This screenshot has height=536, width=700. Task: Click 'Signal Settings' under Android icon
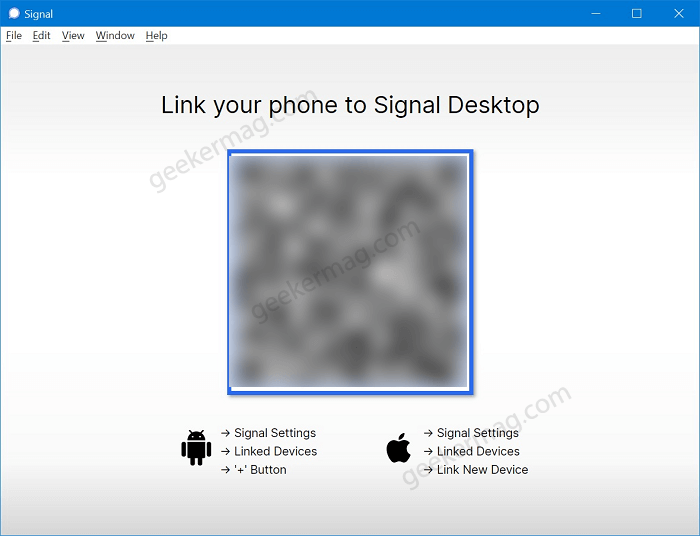[275, 433]
